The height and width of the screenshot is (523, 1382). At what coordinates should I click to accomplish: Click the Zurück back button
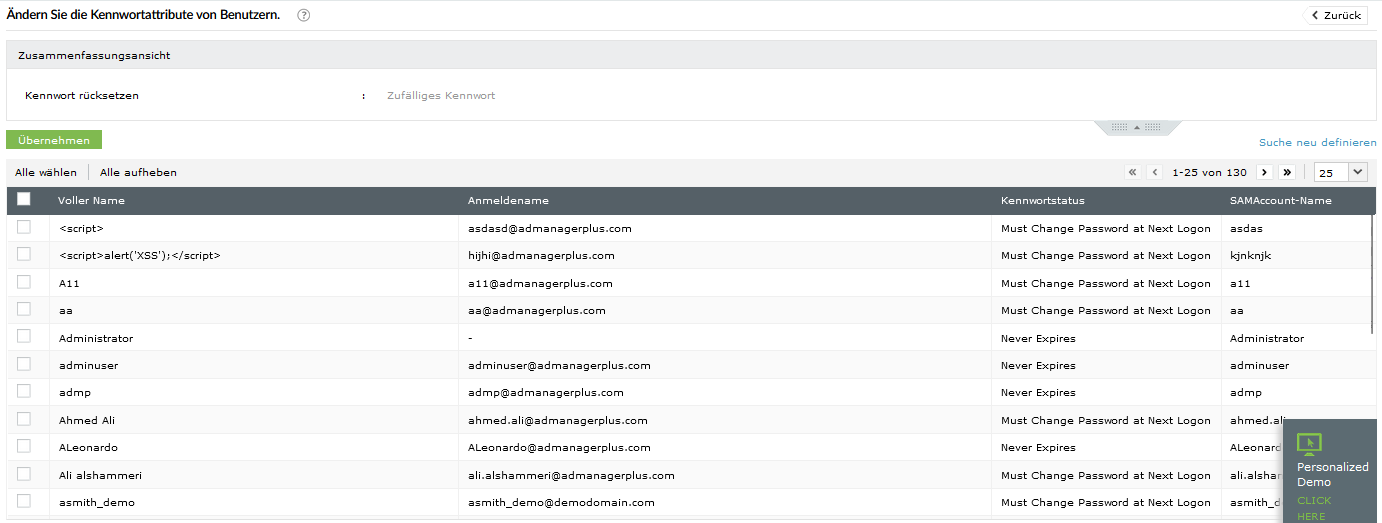click(x=1336, y=15)
